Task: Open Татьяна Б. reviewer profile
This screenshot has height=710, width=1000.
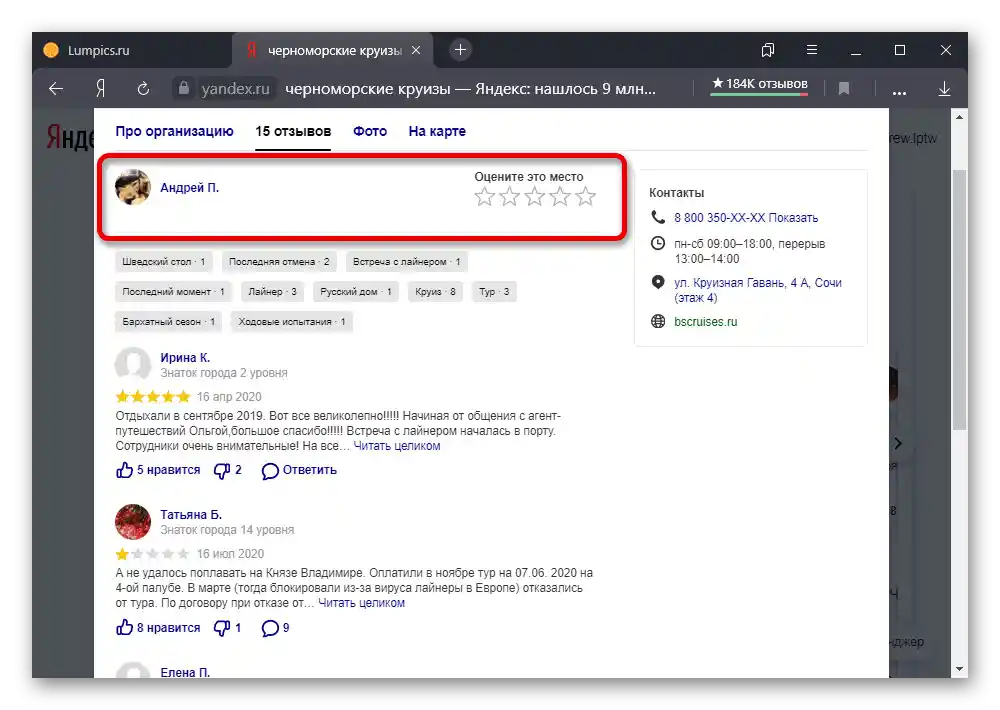Action: (191, 515)
